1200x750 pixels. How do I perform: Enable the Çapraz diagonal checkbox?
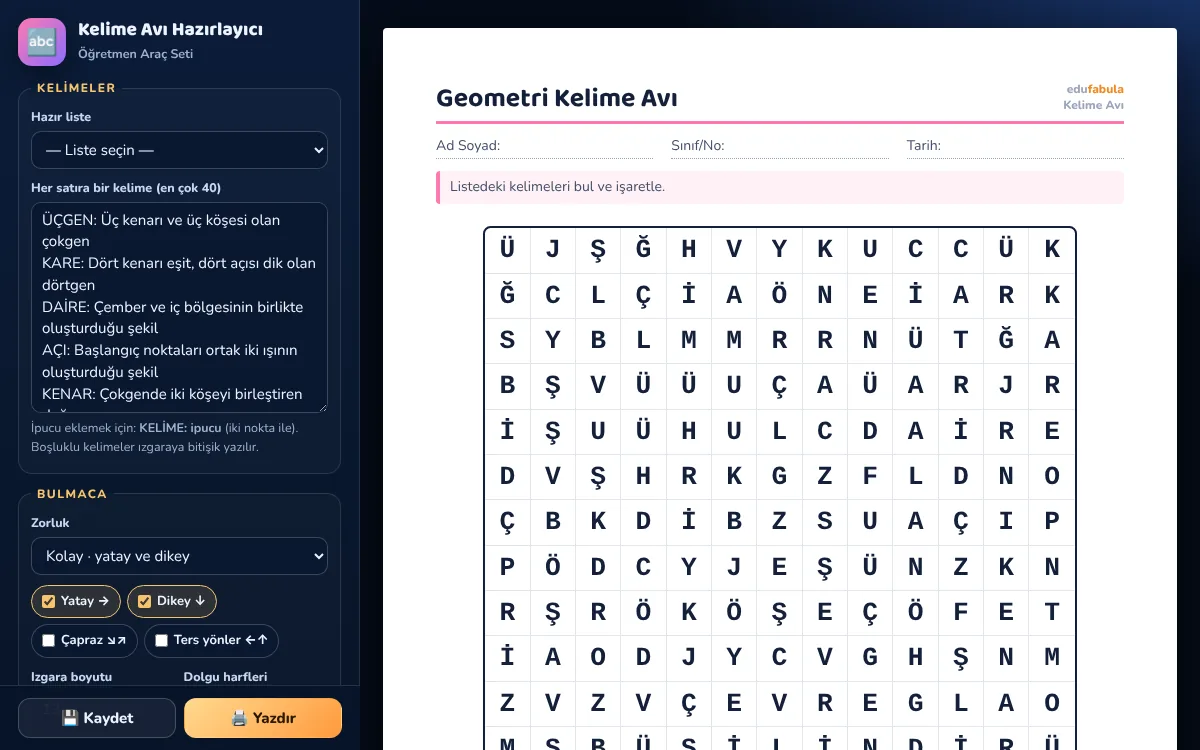[x=48, y=640]
